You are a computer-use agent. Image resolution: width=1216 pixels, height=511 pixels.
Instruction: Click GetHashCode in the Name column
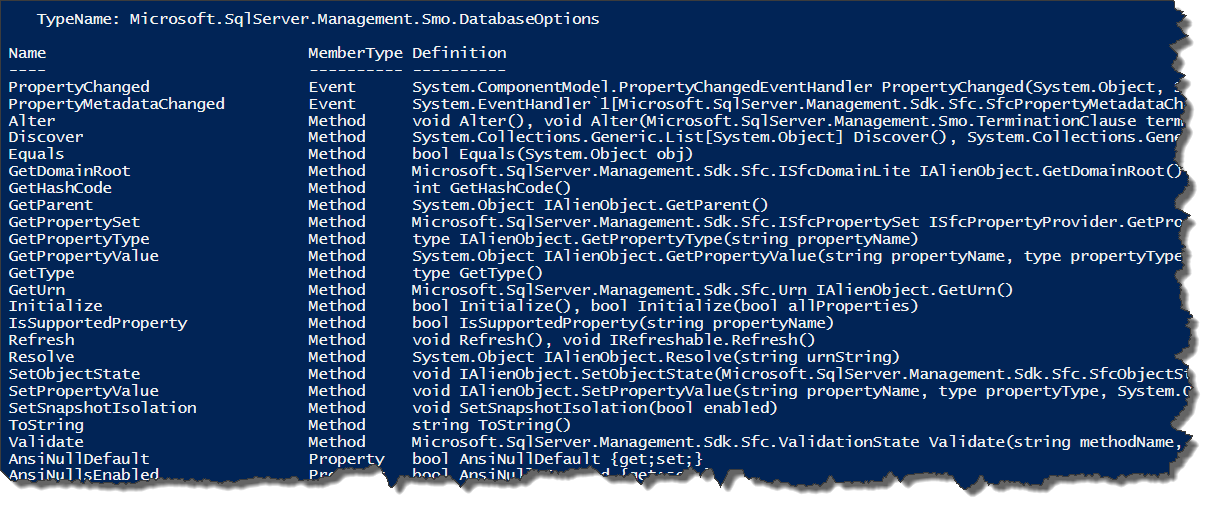click(x=60, y=188)
